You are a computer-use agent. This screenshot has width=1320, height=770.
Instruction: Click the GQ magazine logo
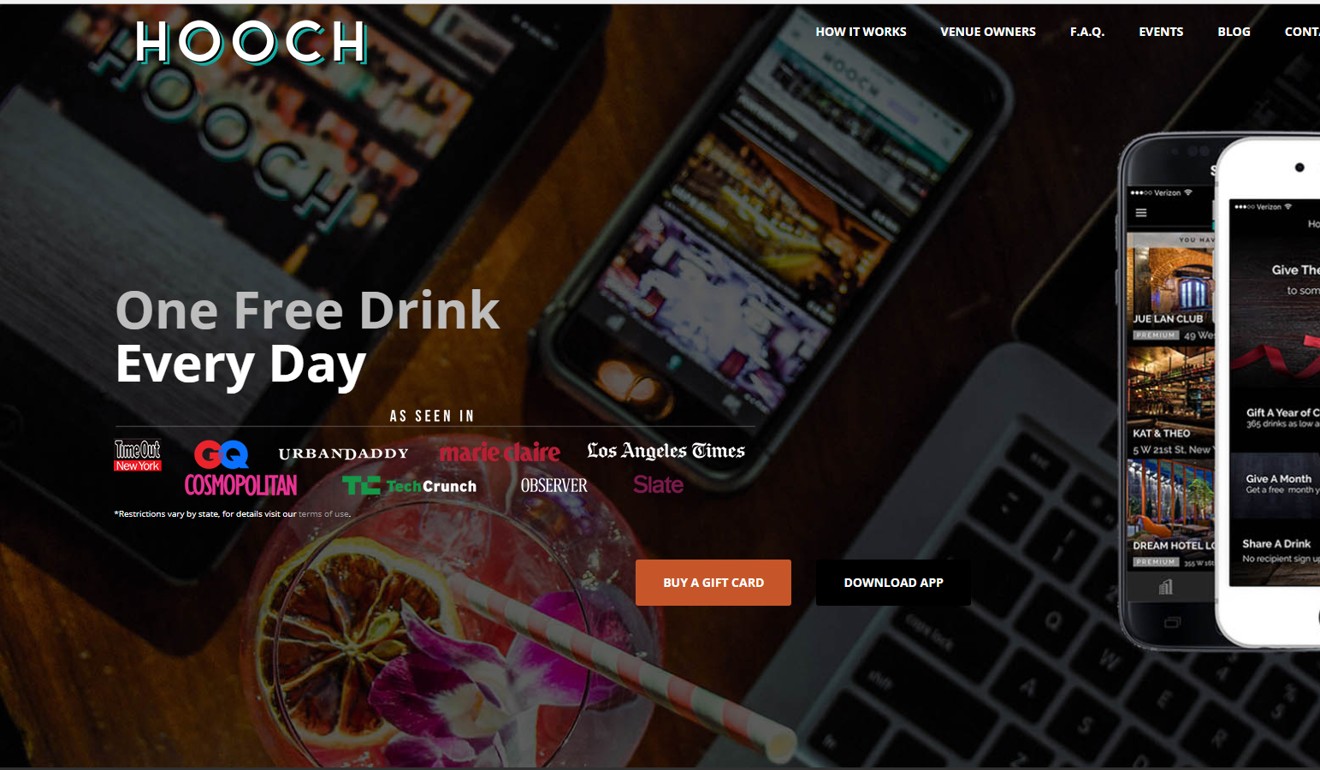pos(221,455)
